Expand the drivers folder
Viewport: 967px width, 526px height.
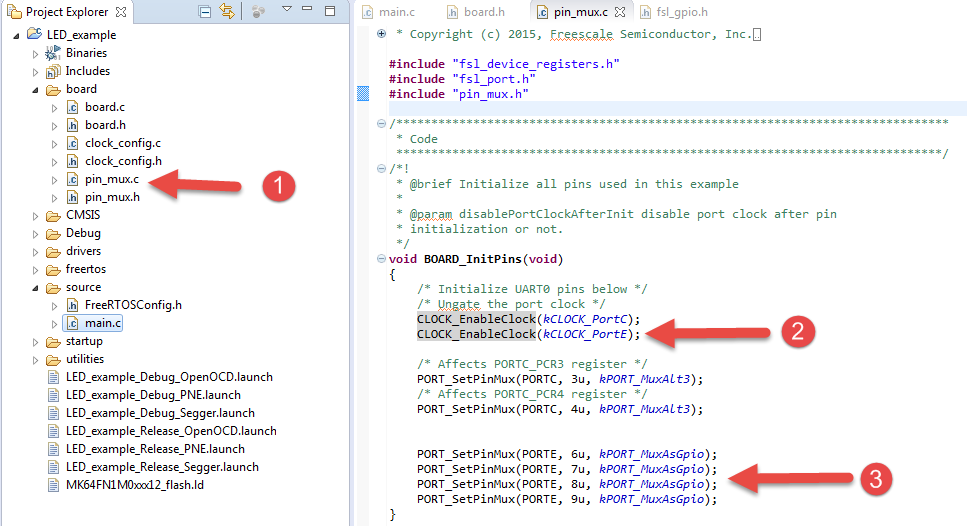pos(35,252)
